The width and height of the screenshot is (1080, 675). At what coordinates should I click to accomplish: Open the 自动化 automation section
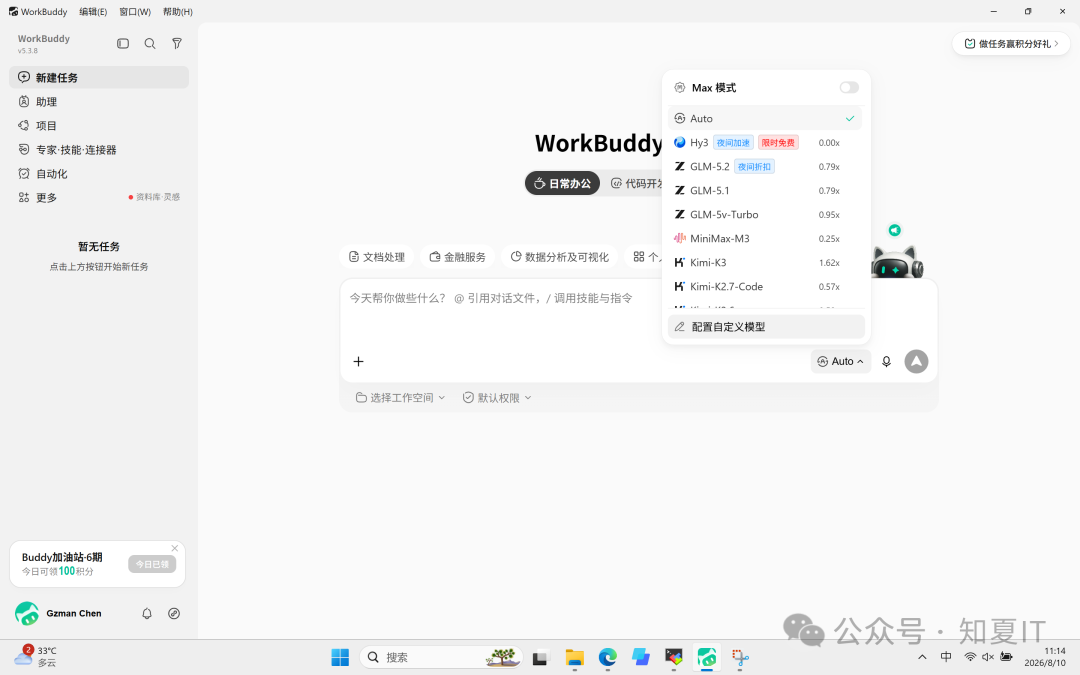point(98,174)
